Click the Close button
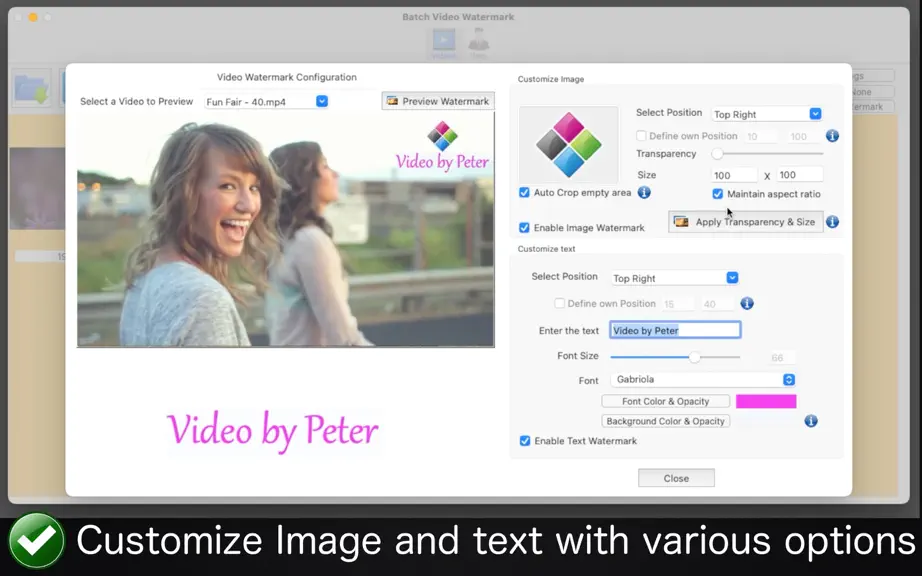This screenshot has width=922, height=576. (676, 478)
